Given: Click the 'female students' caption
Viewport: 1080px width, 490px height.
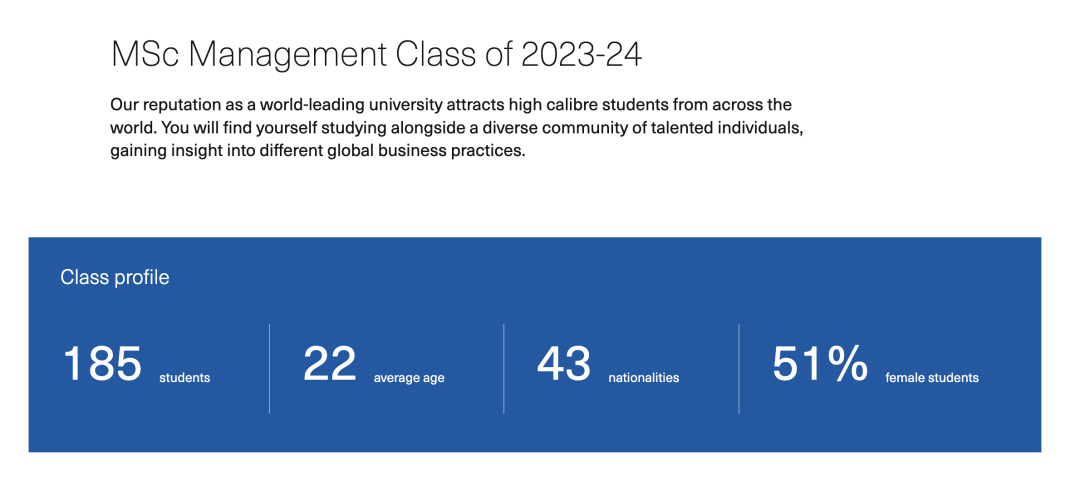Looking at the screenshot, I should coord(932,378).
